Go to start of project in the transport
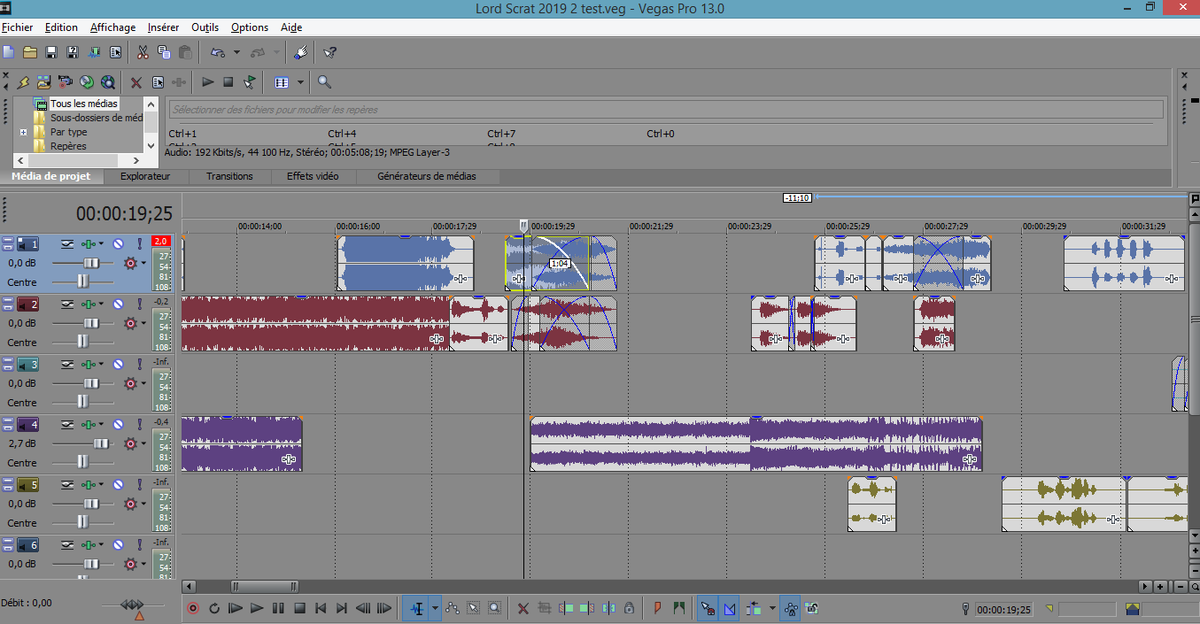 pos(320,608)
